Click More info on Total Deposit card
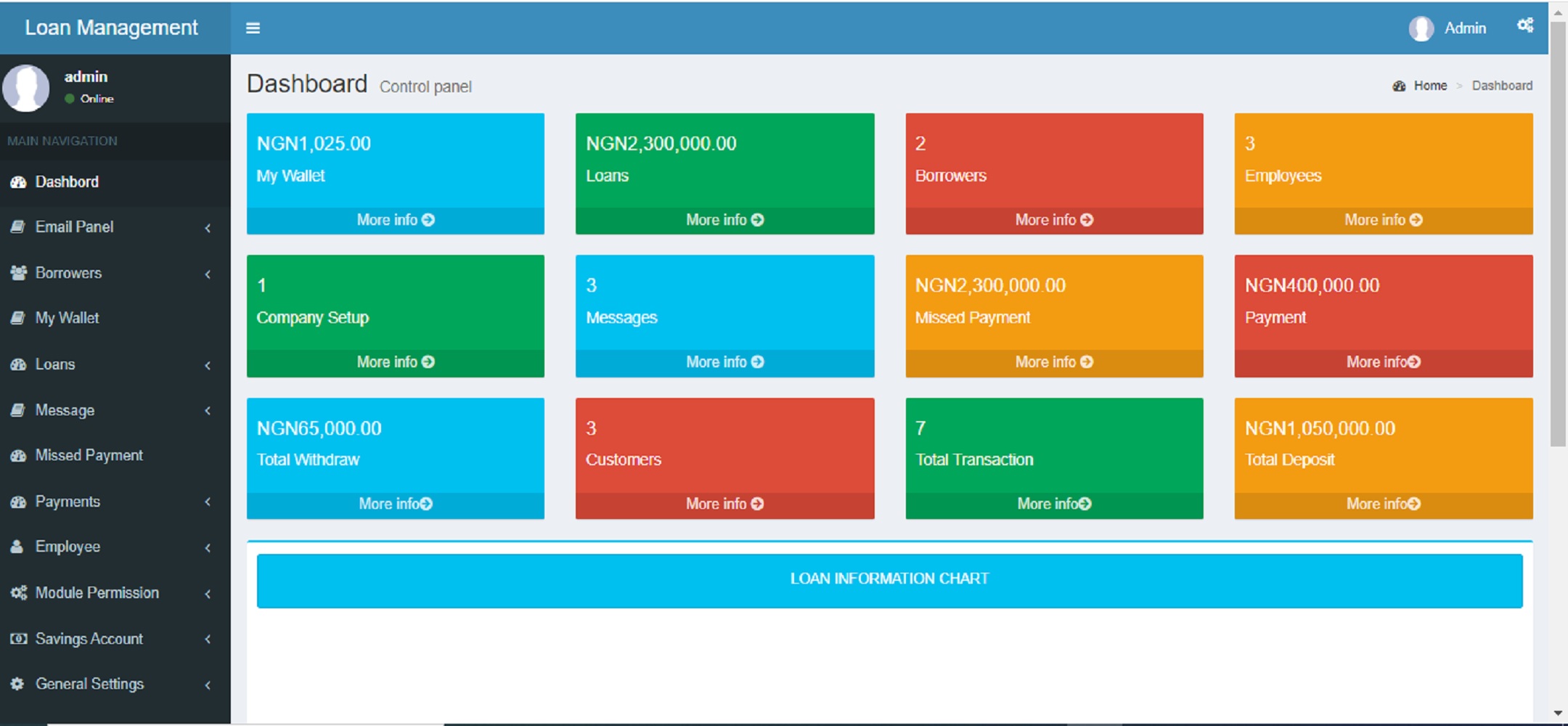 pos(1382,503)
